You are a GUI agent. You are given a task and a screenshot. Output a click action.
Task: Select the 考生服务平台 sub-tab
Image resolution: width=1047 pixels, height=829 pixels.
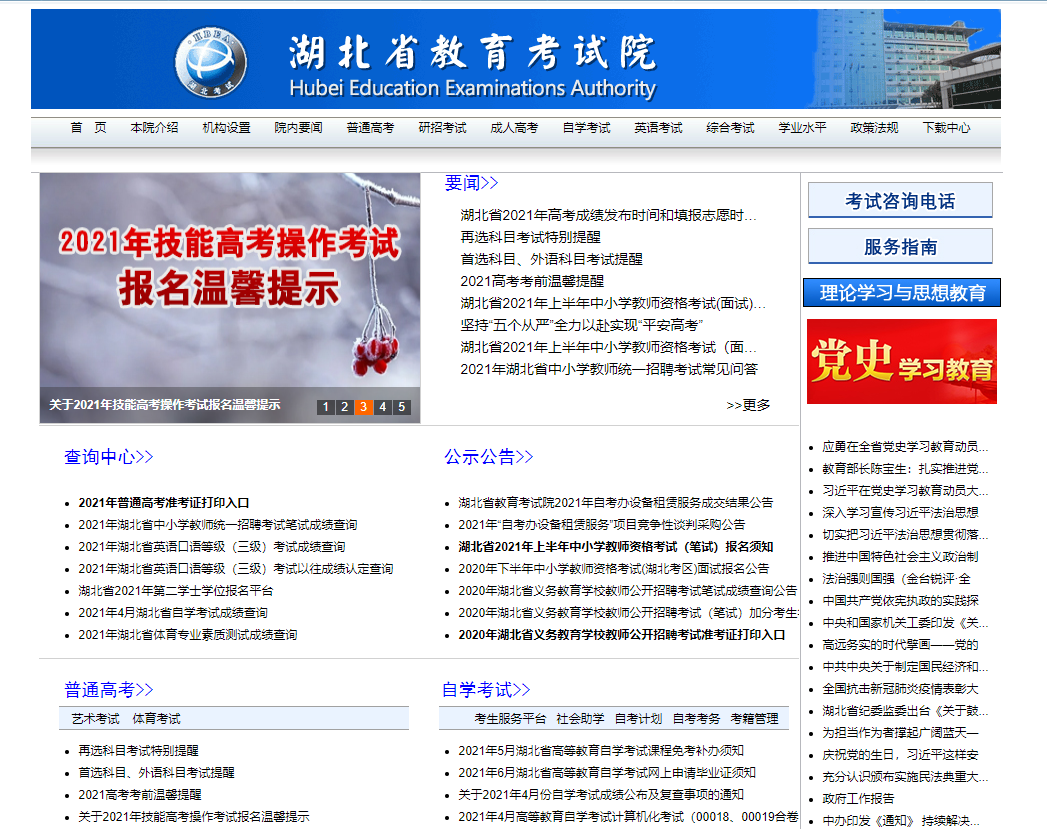[510, 719]
